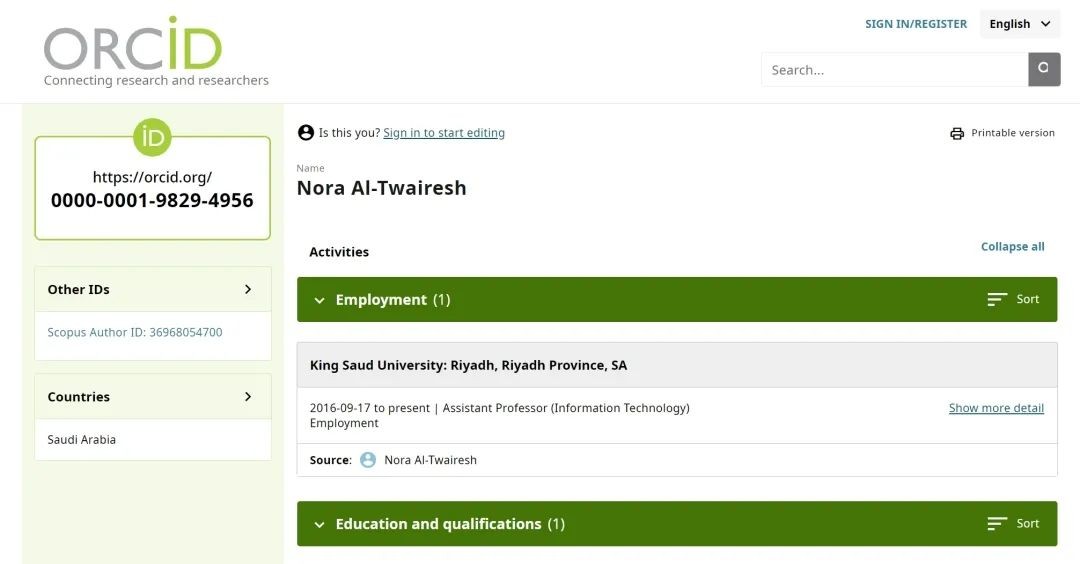
Task: Open the English language dropdown
Action: pyautogui.click(x=1019, y=24)
